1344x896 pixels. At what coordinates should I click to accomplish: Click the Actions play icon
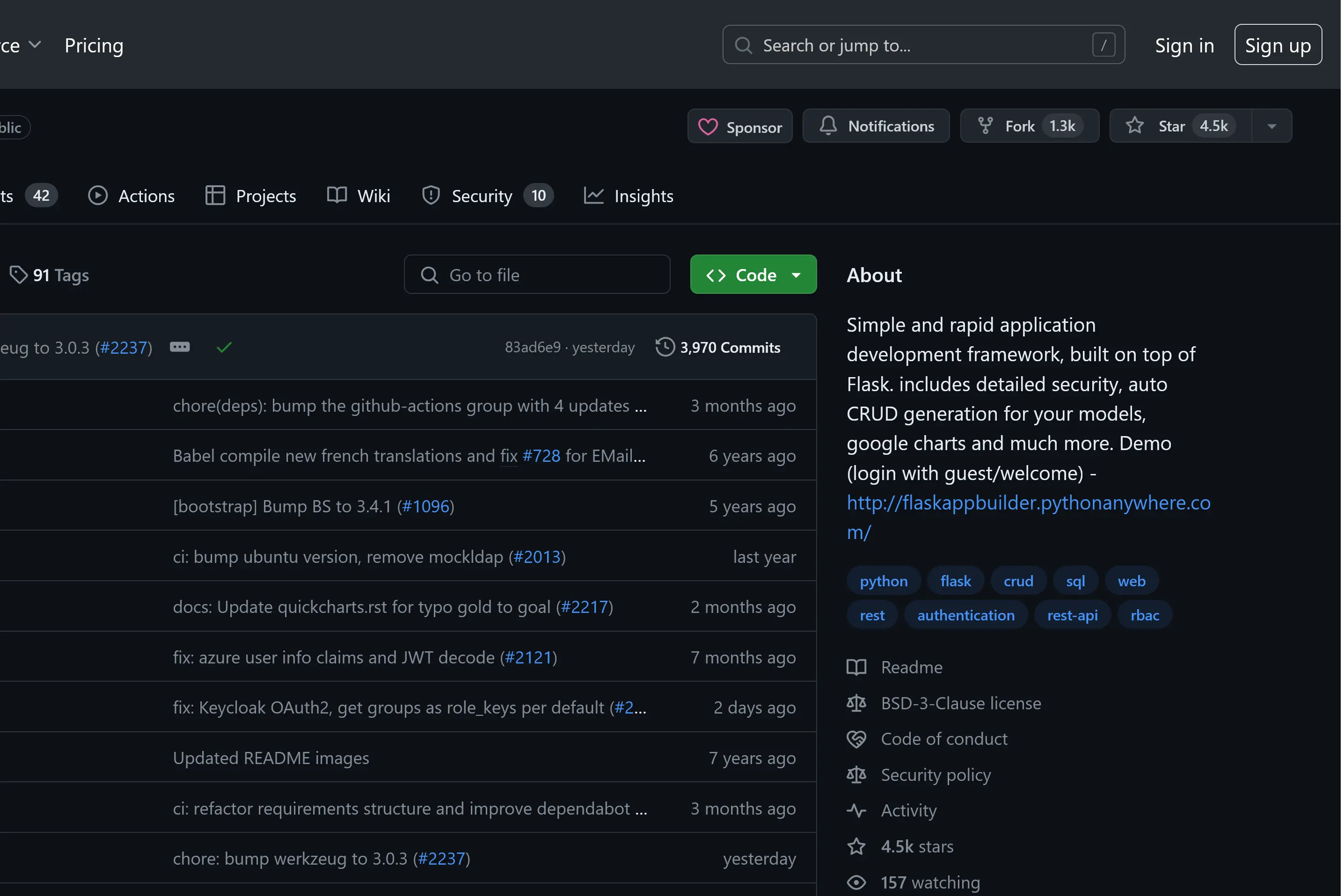click(x=98, y=196)
